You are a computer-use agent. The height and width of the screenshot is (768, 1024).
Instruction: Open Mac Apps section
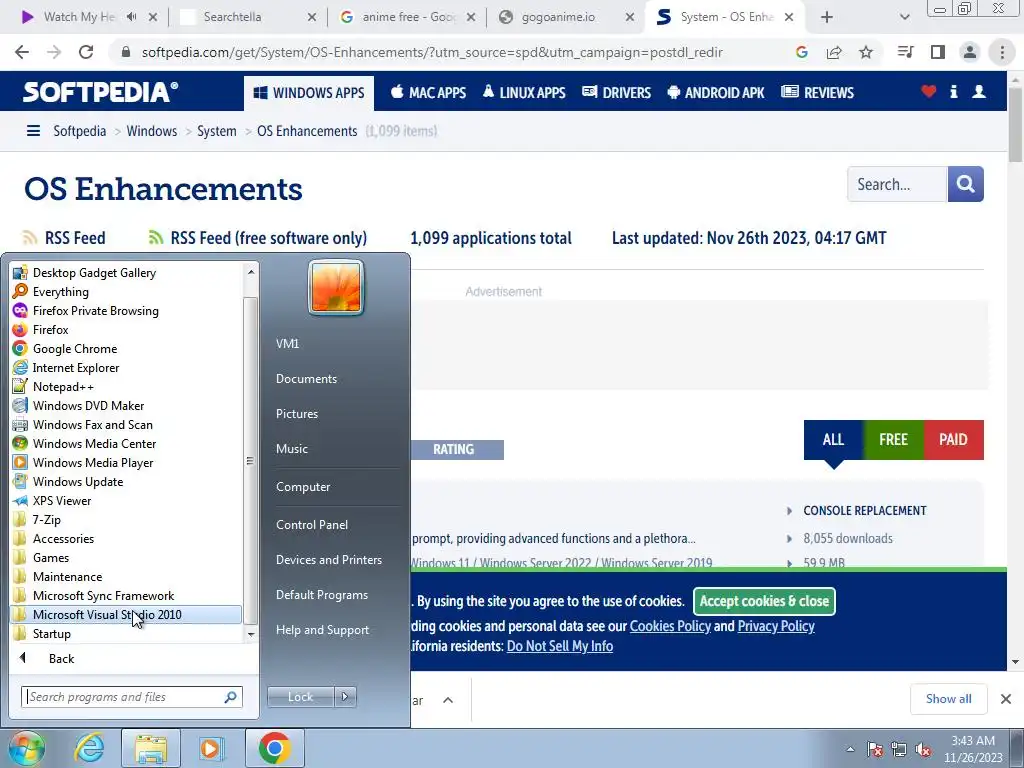click(428, 93)
